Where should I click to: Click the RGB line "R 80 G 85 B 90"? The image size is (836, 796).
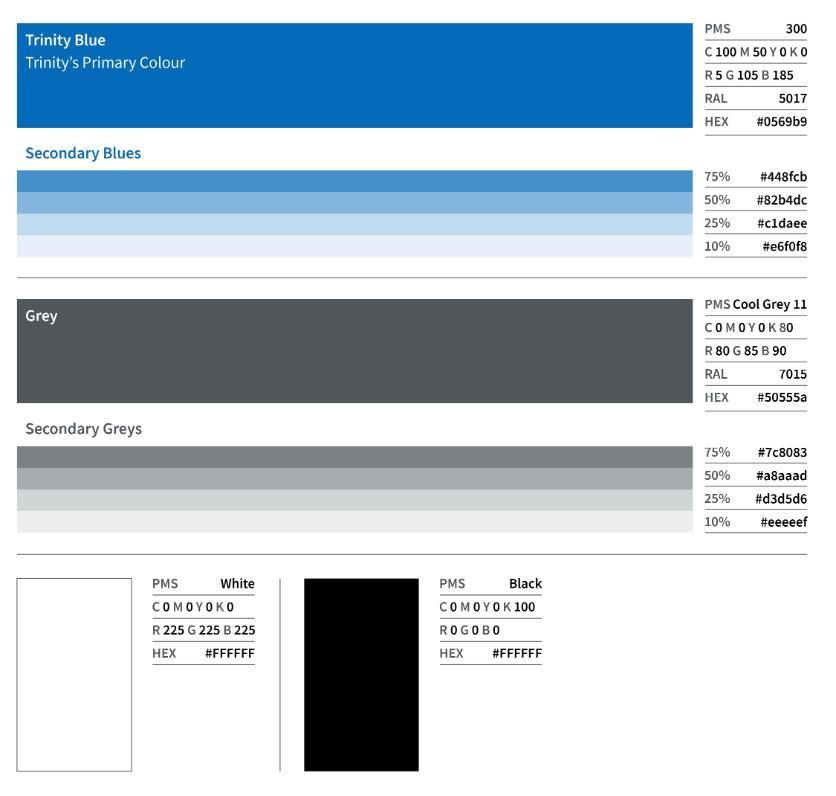tap(745, 351)
